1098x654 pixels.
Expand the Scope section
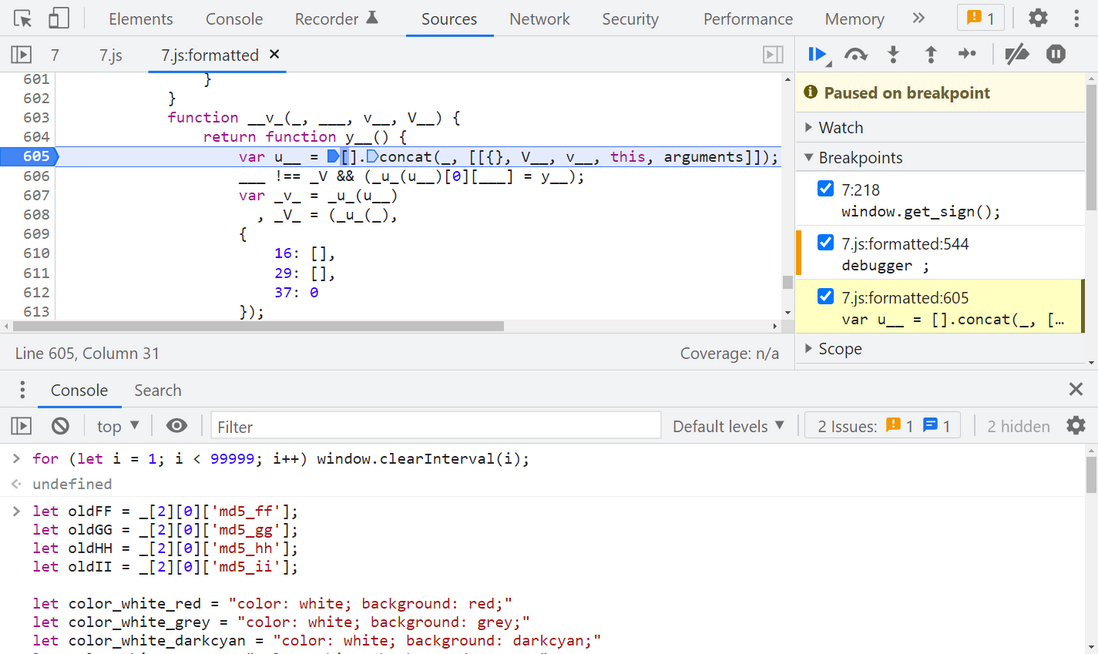click(940, 349)
